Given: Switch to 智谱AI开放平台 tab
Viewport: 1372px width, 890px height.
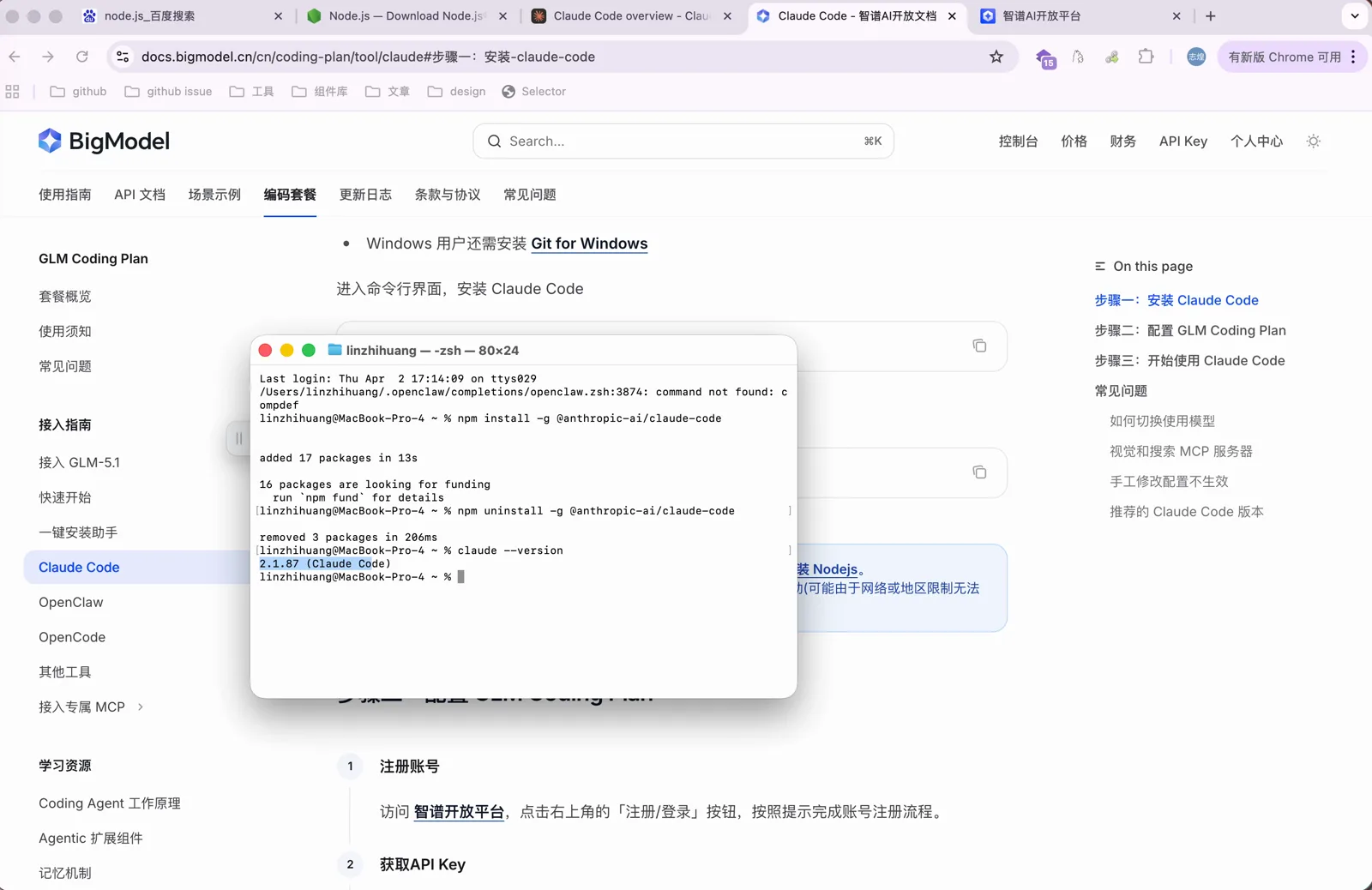Looking at the screenshot, I should pos(1080,16).
